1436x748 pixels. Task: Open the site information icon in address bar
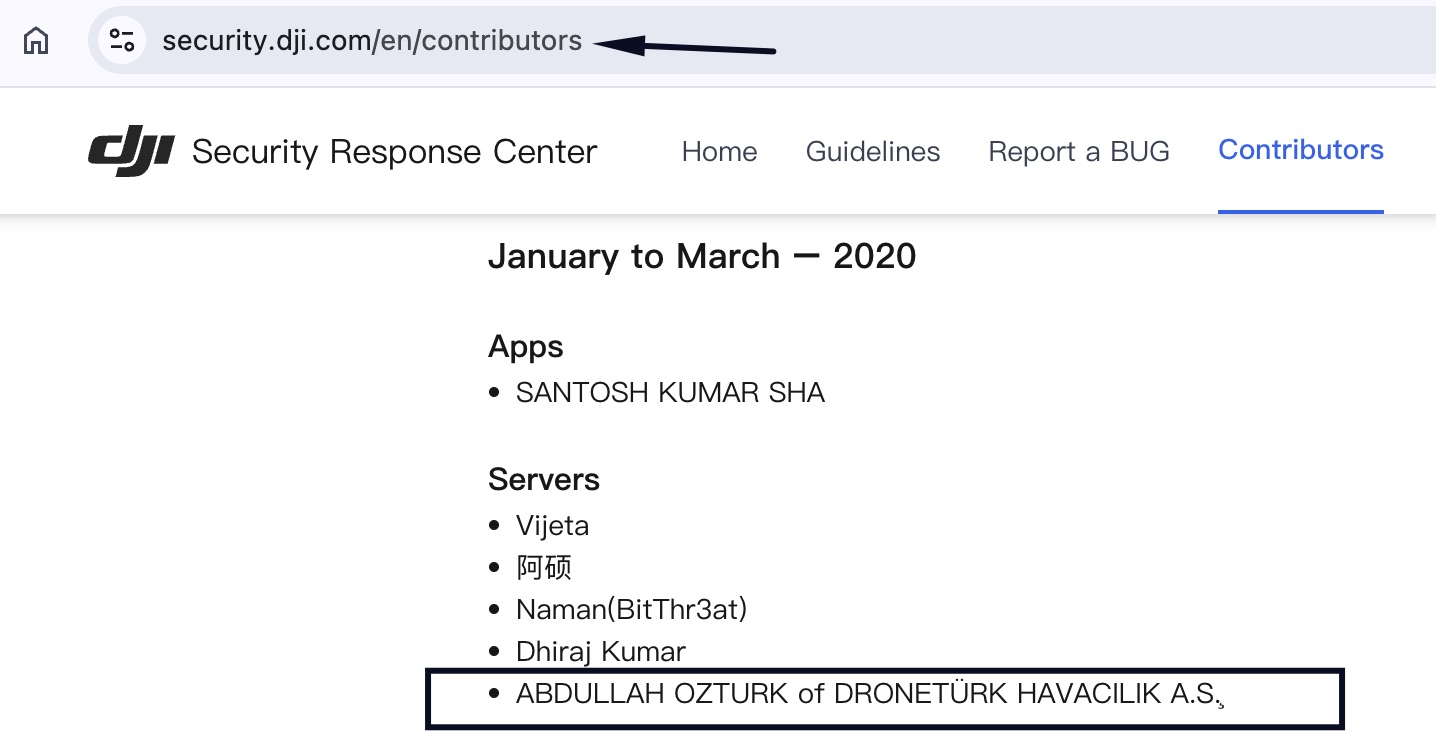click(122, 41)
